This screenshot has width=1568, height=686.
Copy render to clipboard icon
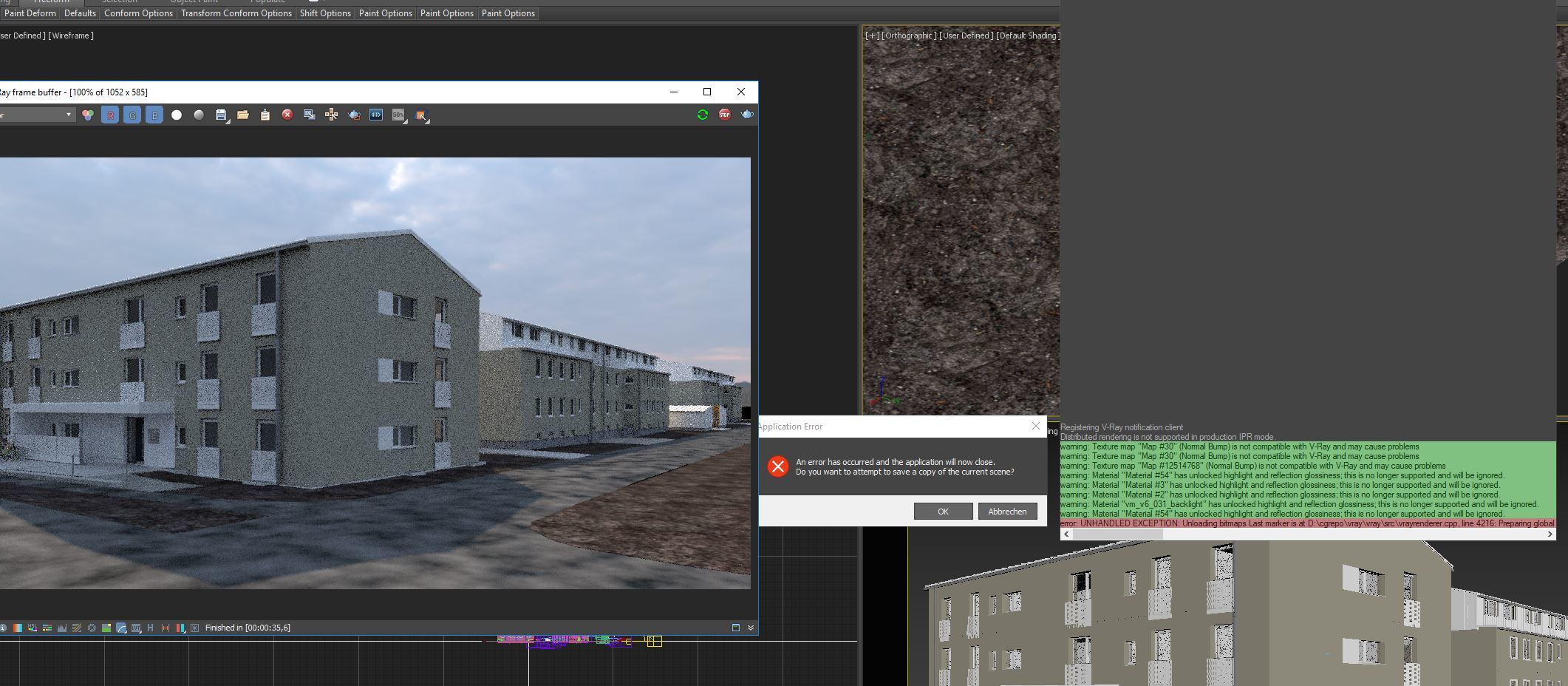coord(265,115)
